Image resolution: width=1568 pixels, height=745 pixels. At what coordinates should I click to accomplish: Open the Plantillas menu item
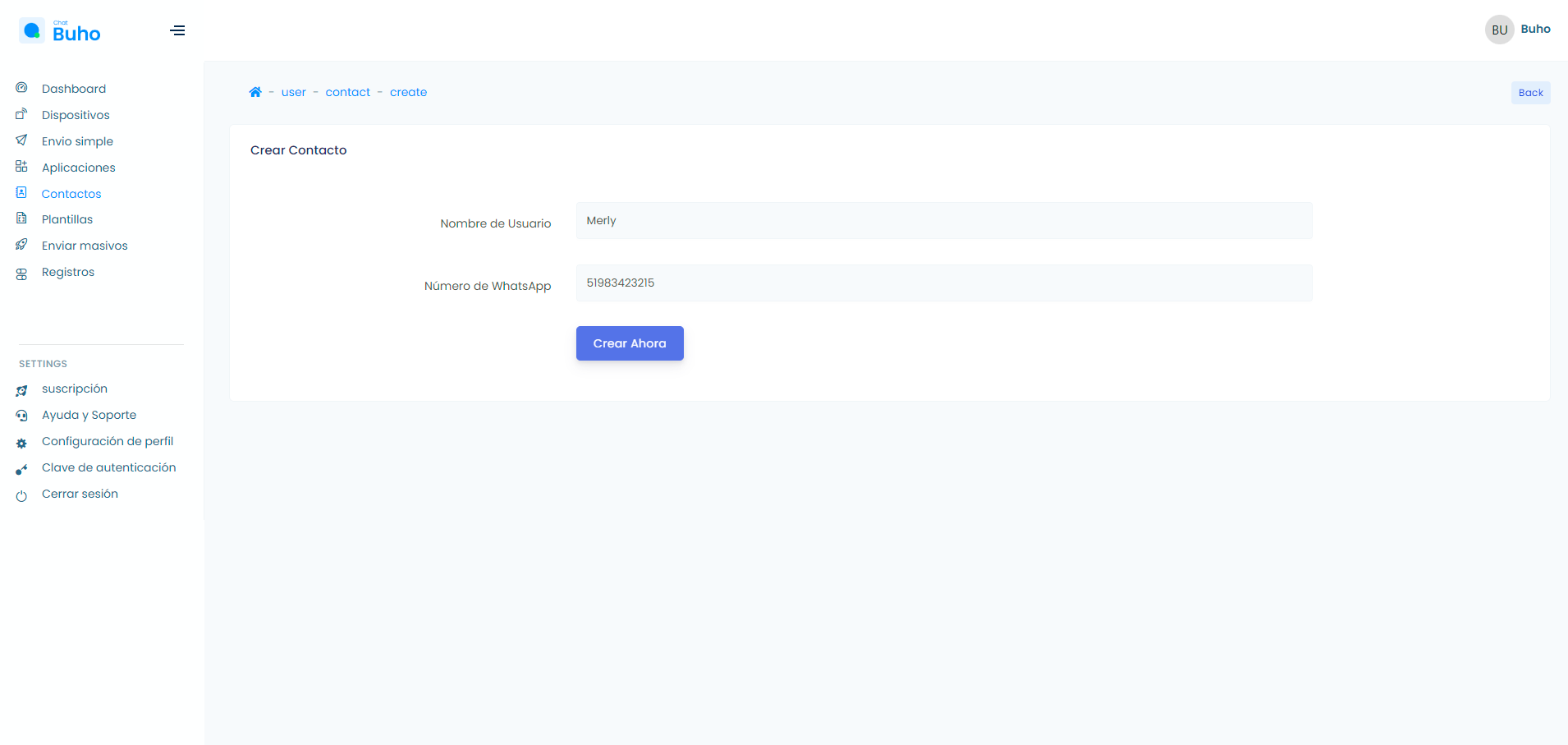[x=67, y=219]
